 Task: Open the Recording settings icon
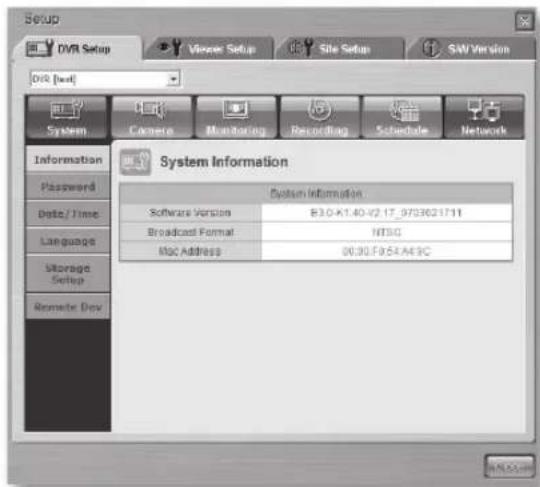pyautogui.click(x=319, y=118)
